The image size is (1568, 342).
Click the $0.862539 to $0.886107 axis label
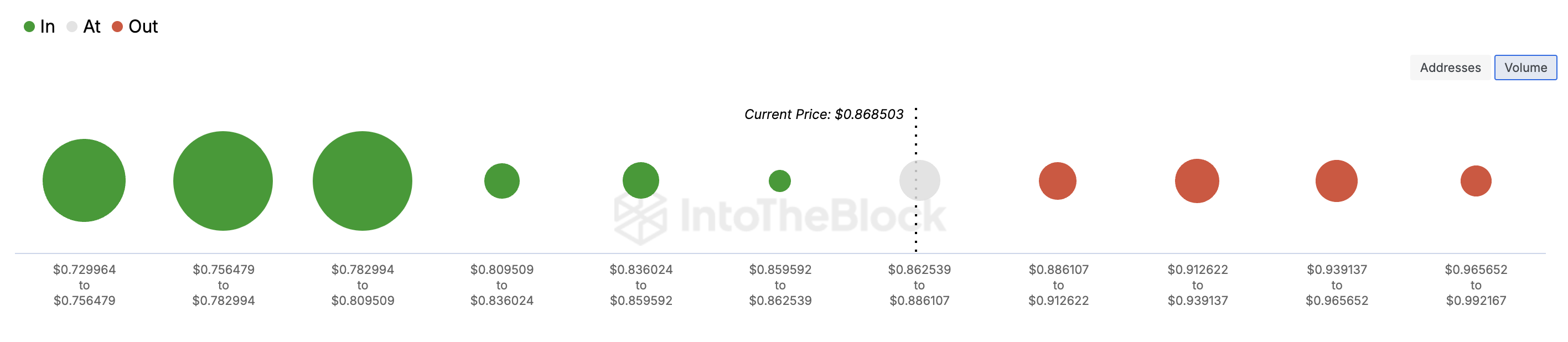919,285
